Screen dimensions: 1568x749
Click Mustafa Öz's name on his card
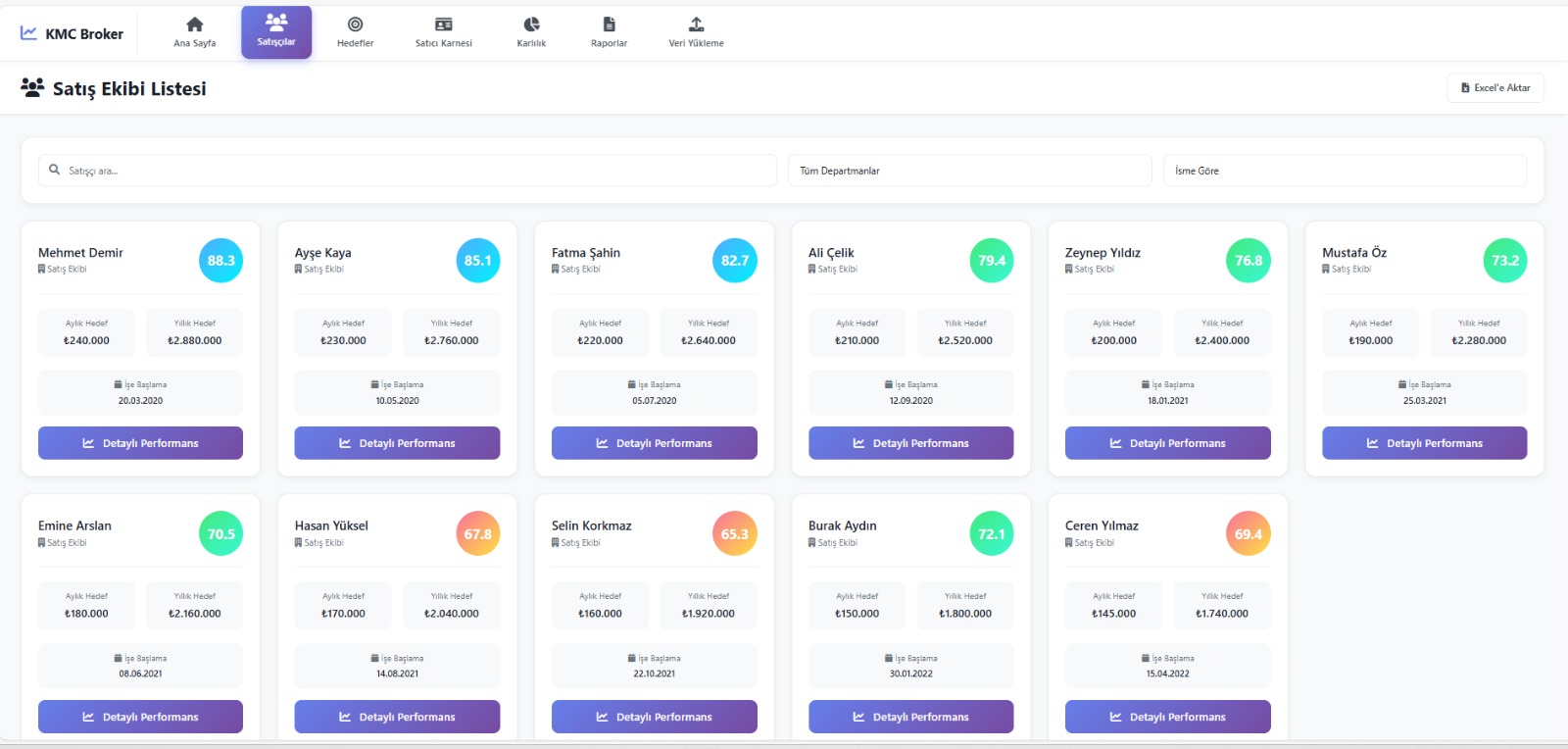tap(1353, 253)
